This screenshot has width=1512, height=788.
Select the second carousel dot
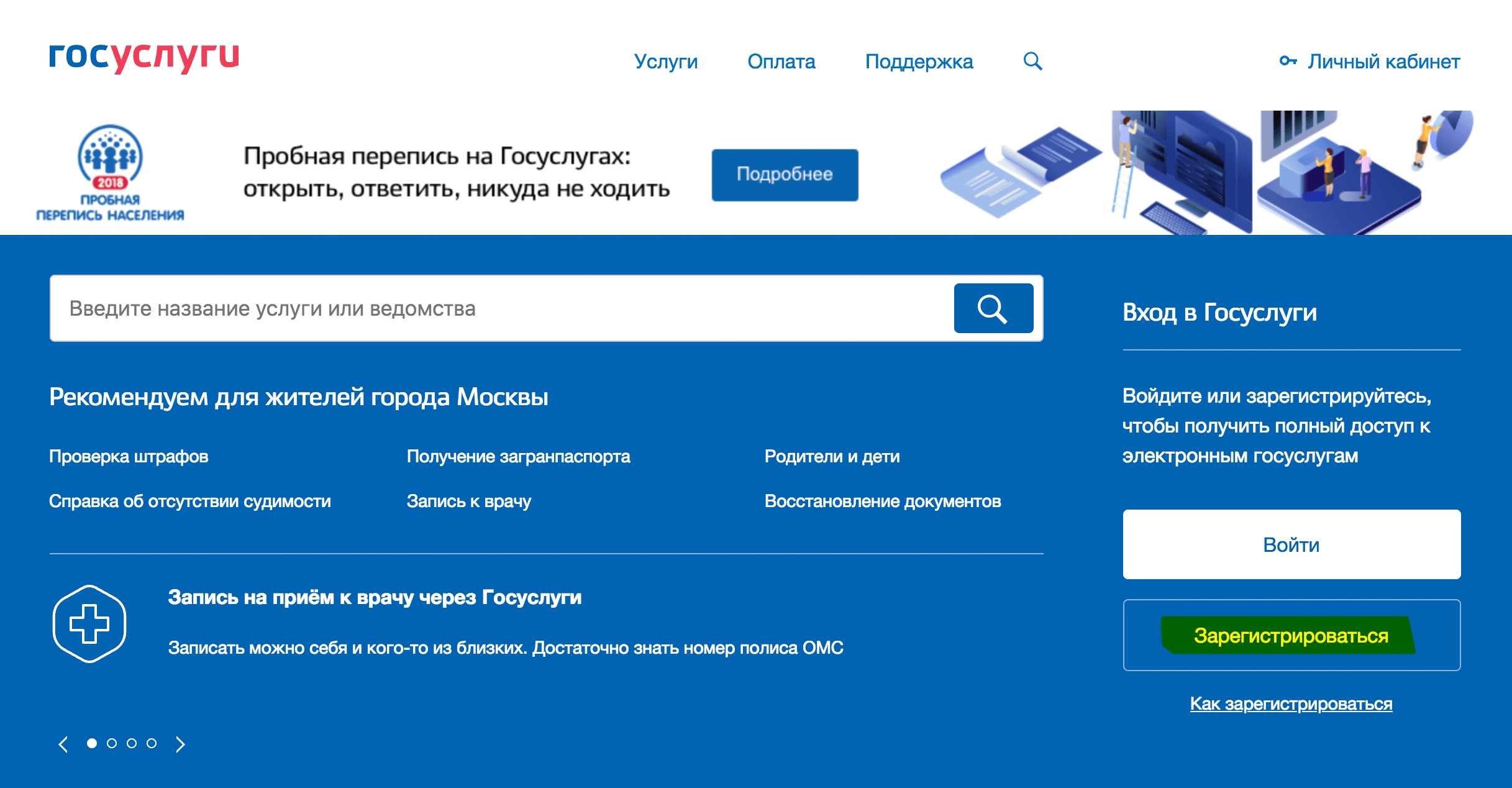[x=112, y=743]
